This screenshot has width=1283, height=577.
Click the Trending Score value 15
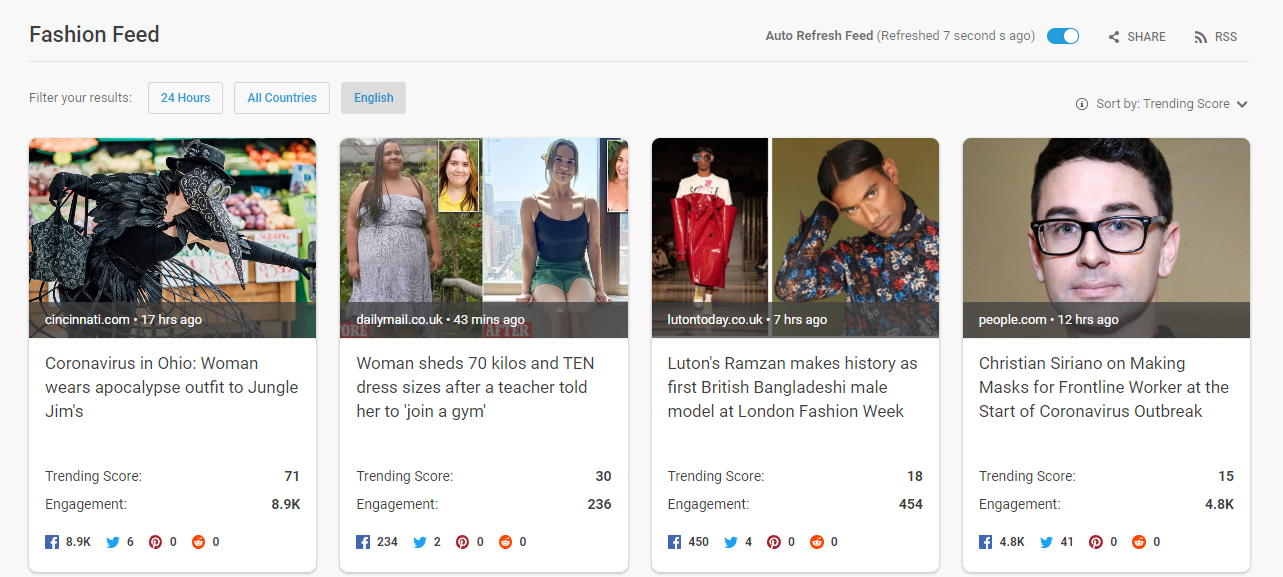[1226, 476]
